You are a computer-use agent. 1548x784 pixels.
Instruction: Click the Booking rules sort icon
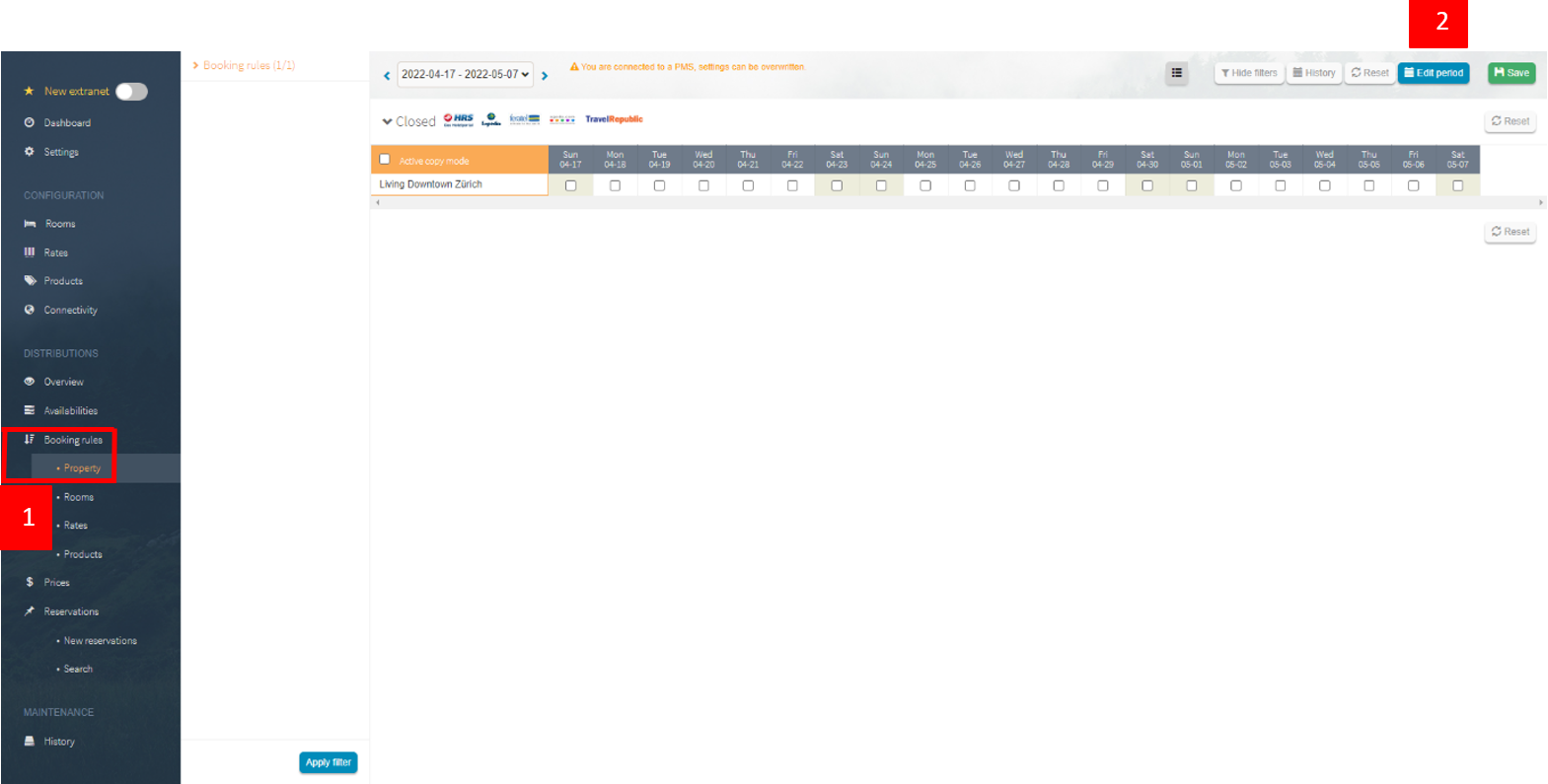click(30, 439)
